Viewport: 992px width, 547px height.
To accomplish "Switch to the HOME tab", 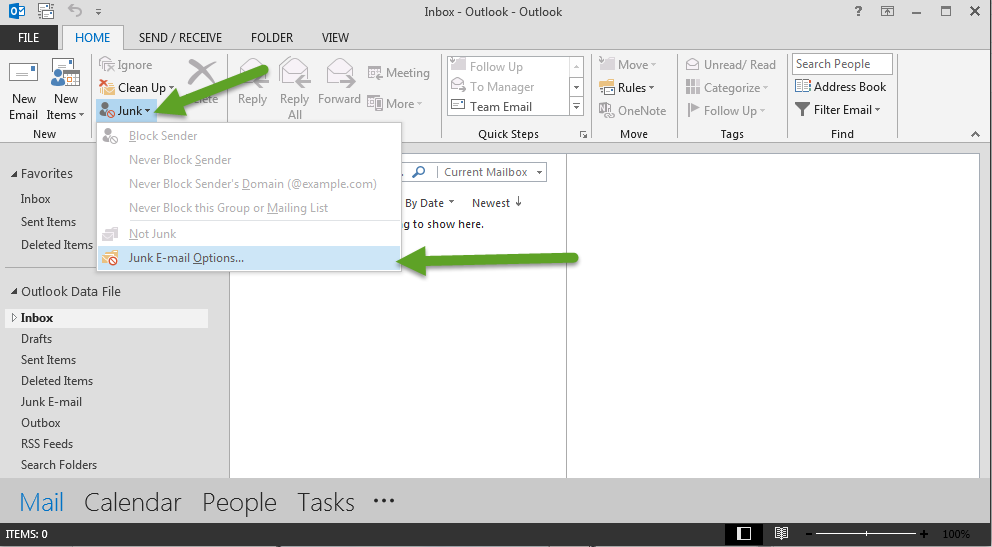I will click(x=92, y=38).
